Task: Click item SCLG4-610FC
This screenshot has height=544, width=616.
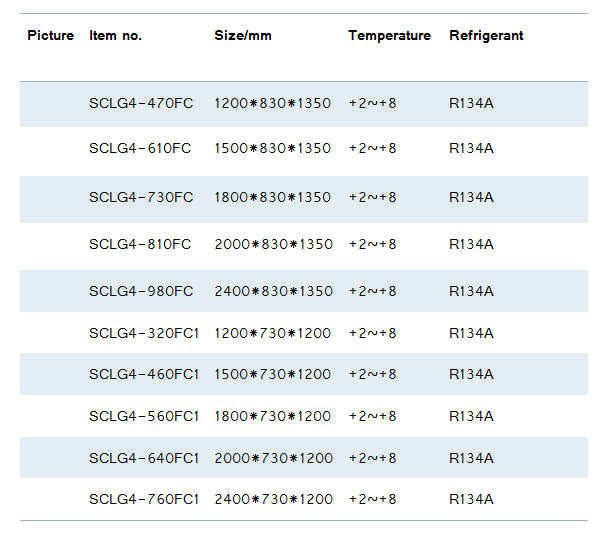Action: (x=140, y=148)
